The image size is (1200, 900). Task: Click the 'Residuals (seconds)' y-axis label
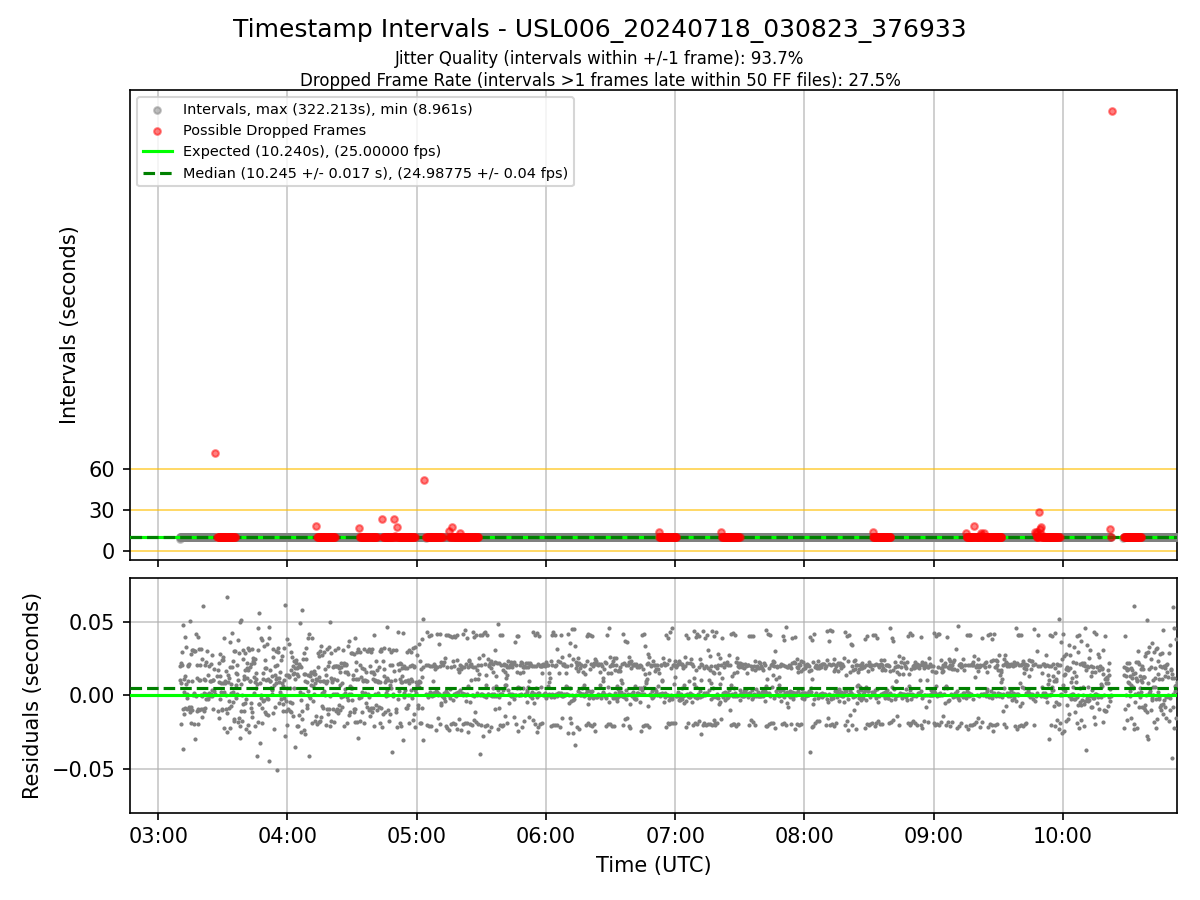coord(32,696)
